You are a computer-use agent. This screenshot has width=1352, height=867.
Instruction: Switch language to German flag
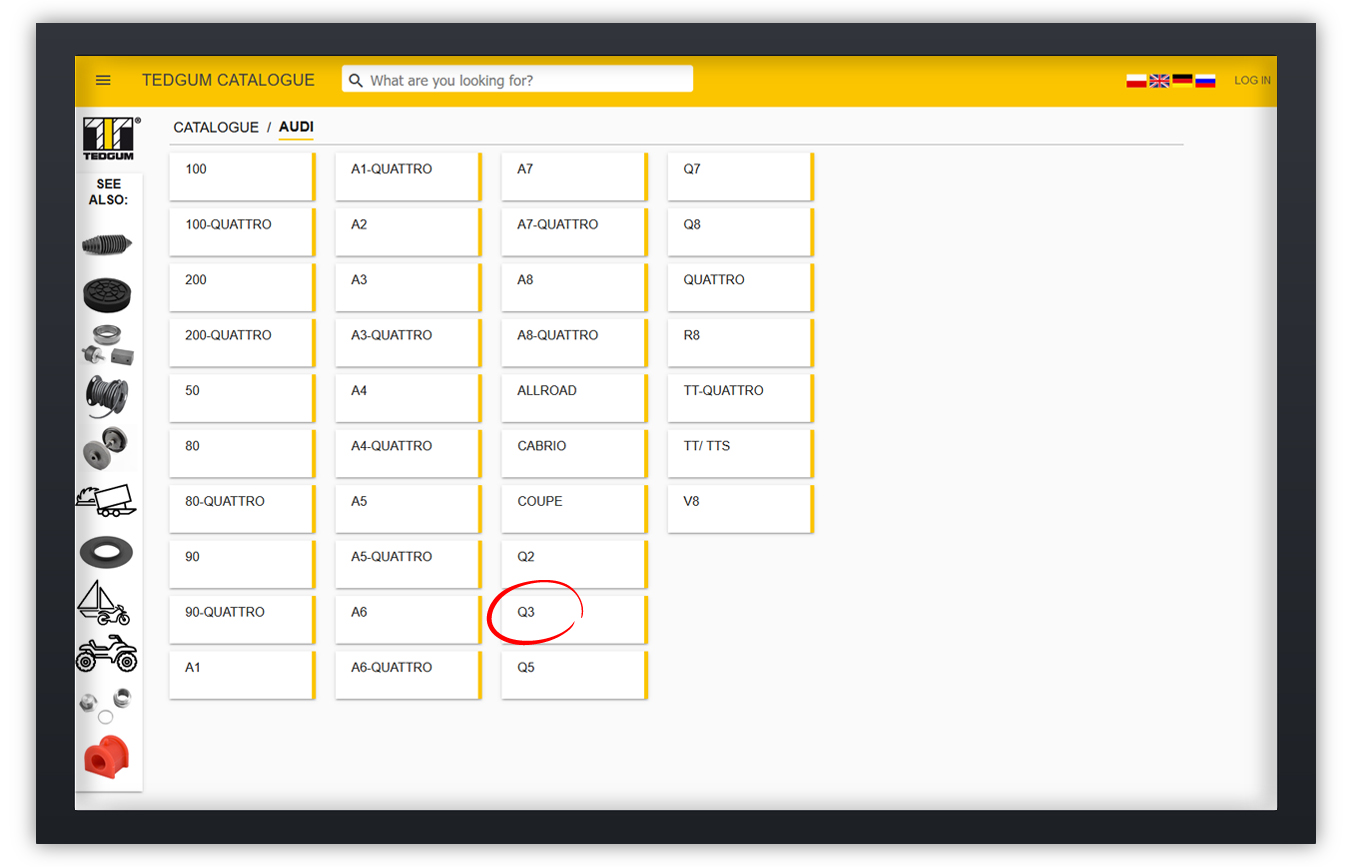1182,81
